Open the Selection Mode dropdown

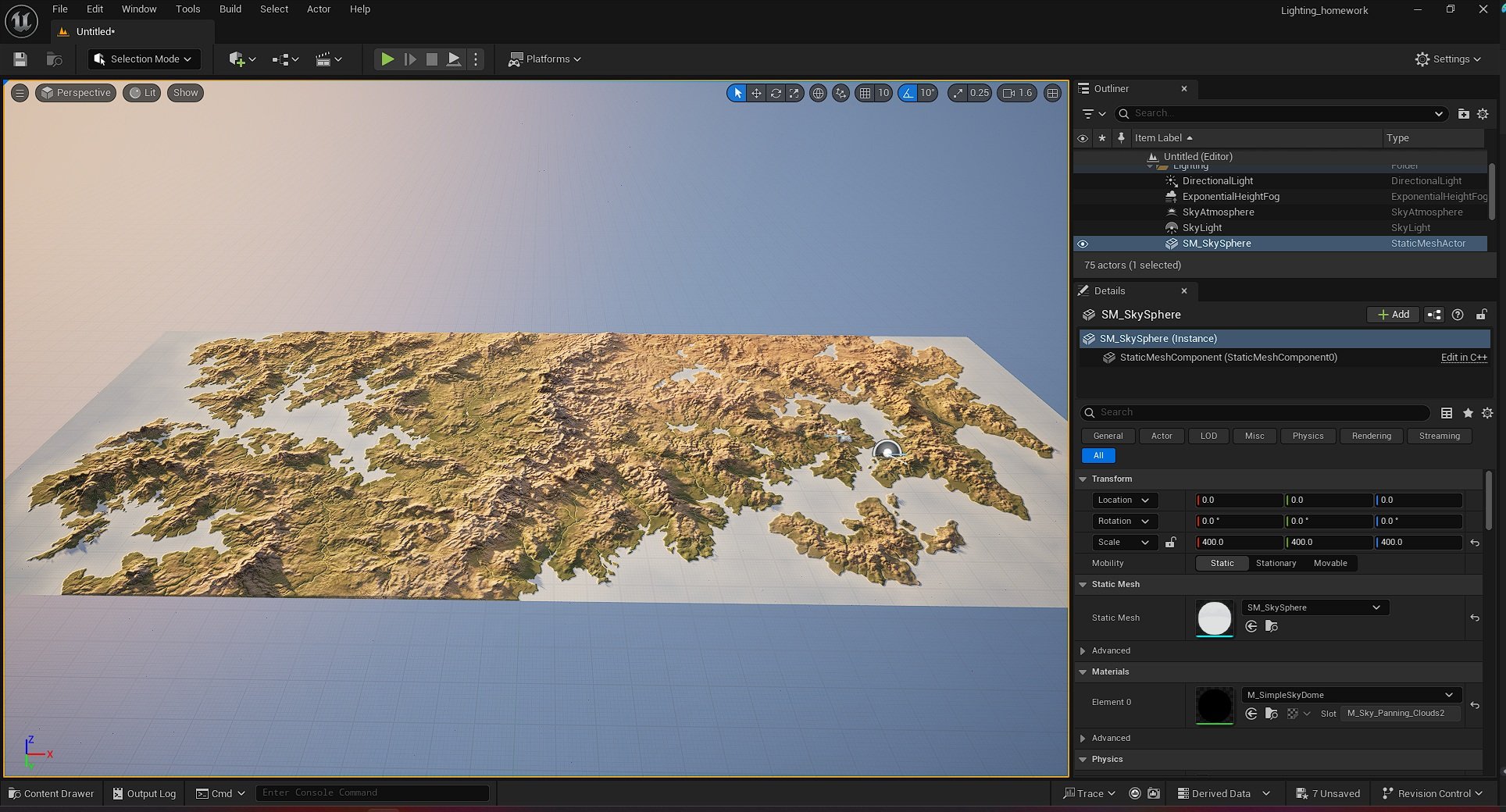point(144,59)
